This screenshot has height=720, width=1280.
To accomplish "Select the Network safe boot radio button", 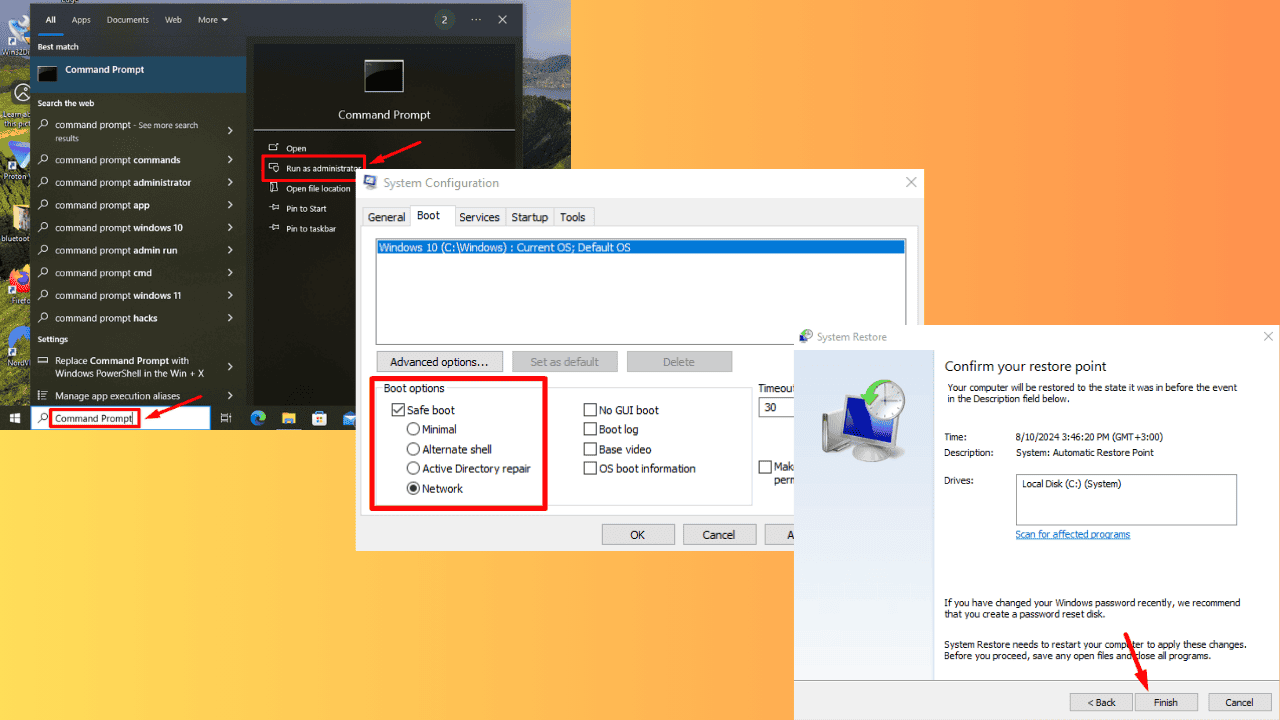I will click(413, 488).
